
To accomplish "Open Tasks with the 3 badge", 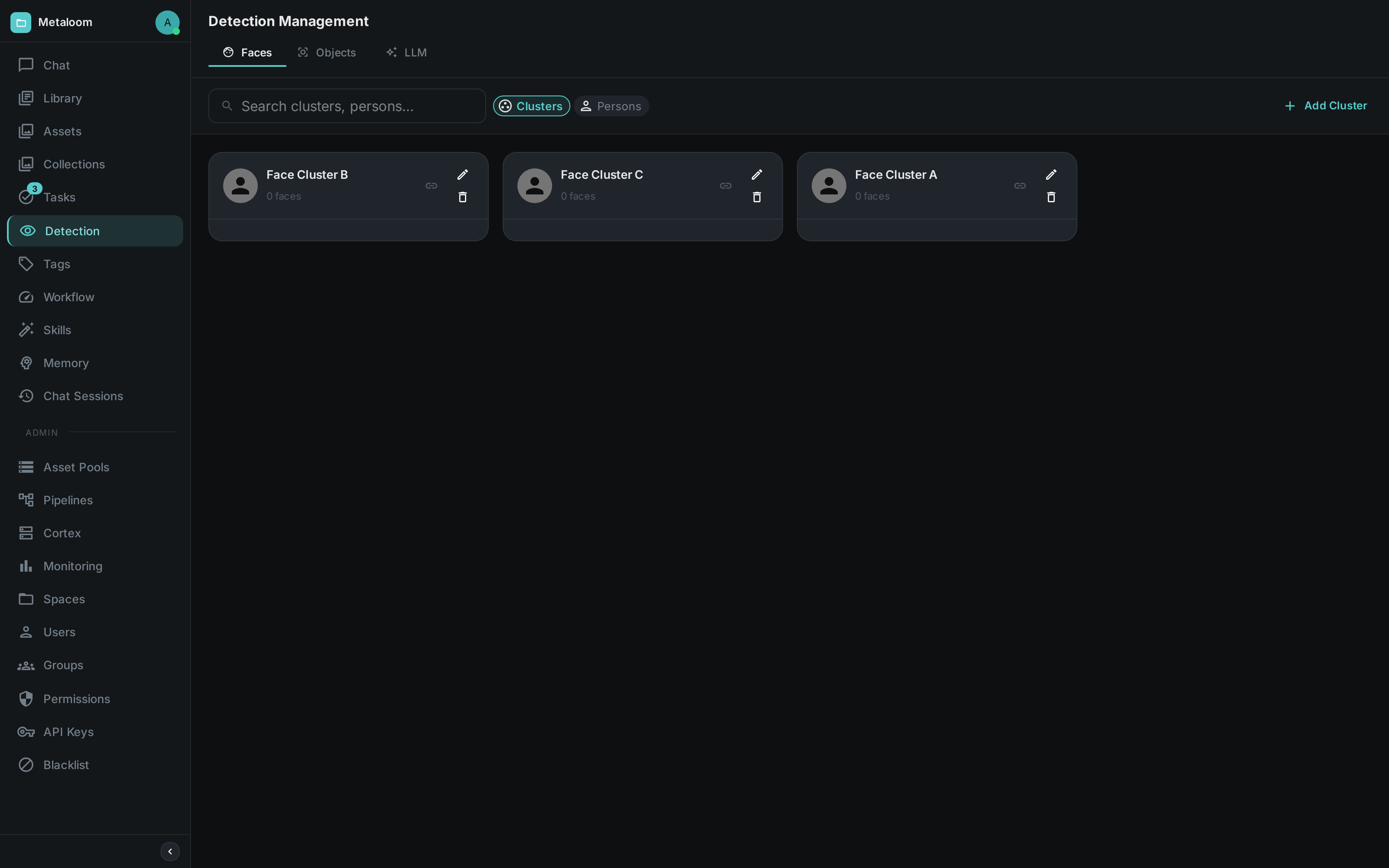I will [x=95, y=197].
